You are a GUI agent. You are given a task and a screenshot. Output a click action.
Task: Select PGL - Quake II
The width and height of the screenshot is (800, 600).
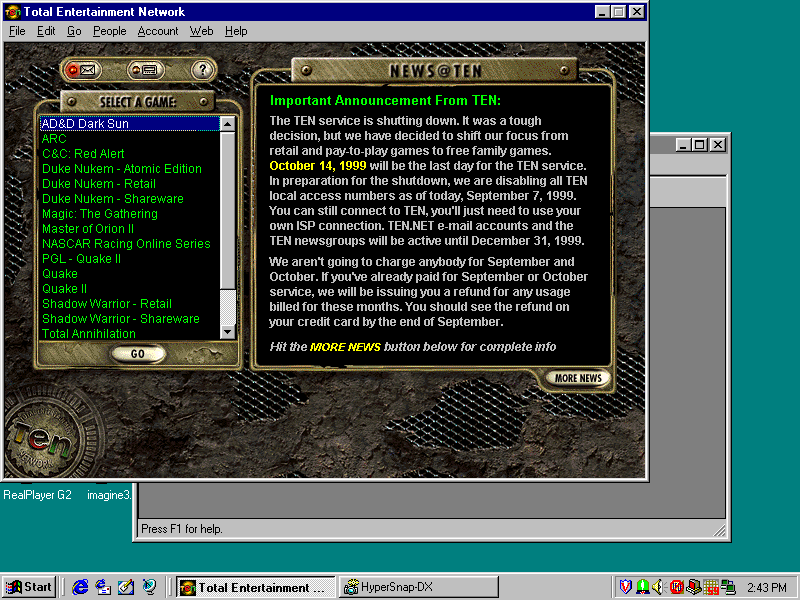130,259
